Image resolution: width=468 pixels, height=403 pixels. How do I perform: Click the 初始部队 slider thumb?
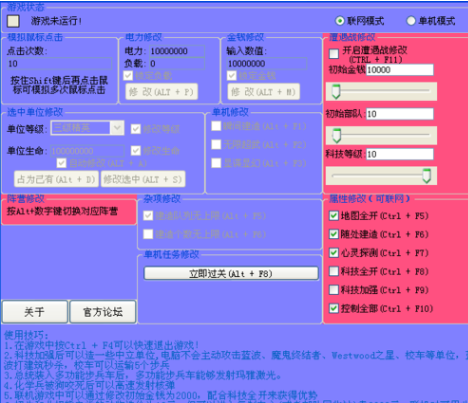pos(337,135)
